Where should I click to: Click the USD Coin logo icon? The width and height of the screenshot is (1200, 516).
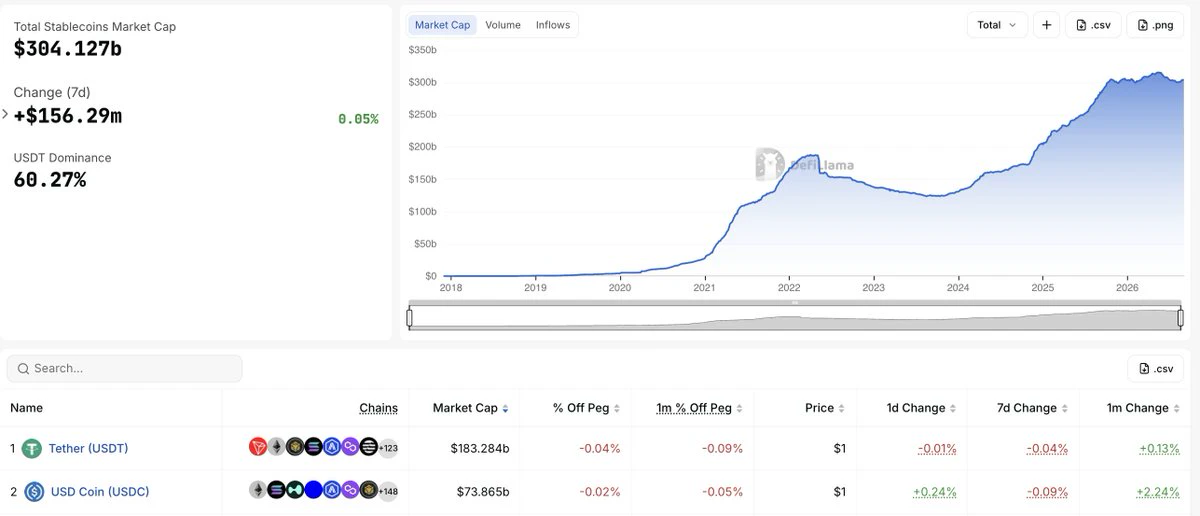(35, 492)
